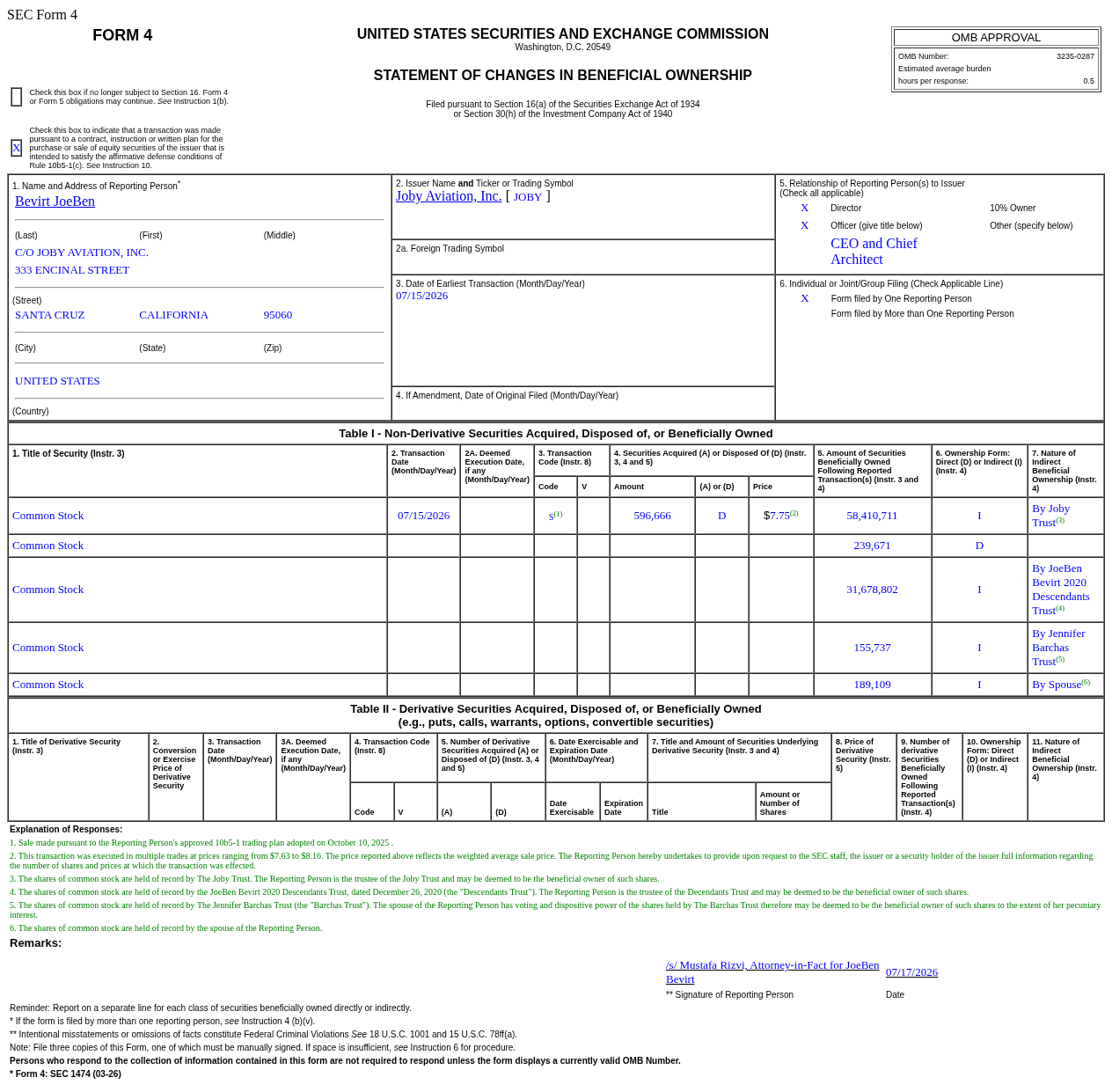Click the By Spouse ownership entry
This screenshot has width=1112, height=1092.
[1061, 685]
